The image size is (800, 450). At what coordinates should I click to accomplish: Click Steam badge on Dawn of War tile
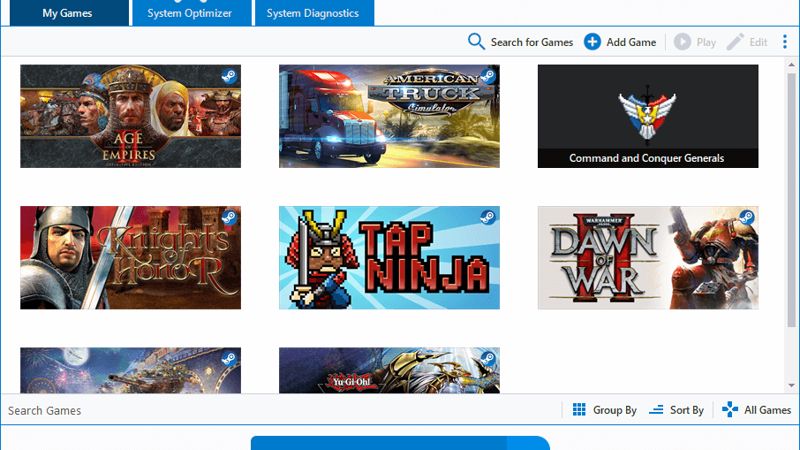coord(746,218)
